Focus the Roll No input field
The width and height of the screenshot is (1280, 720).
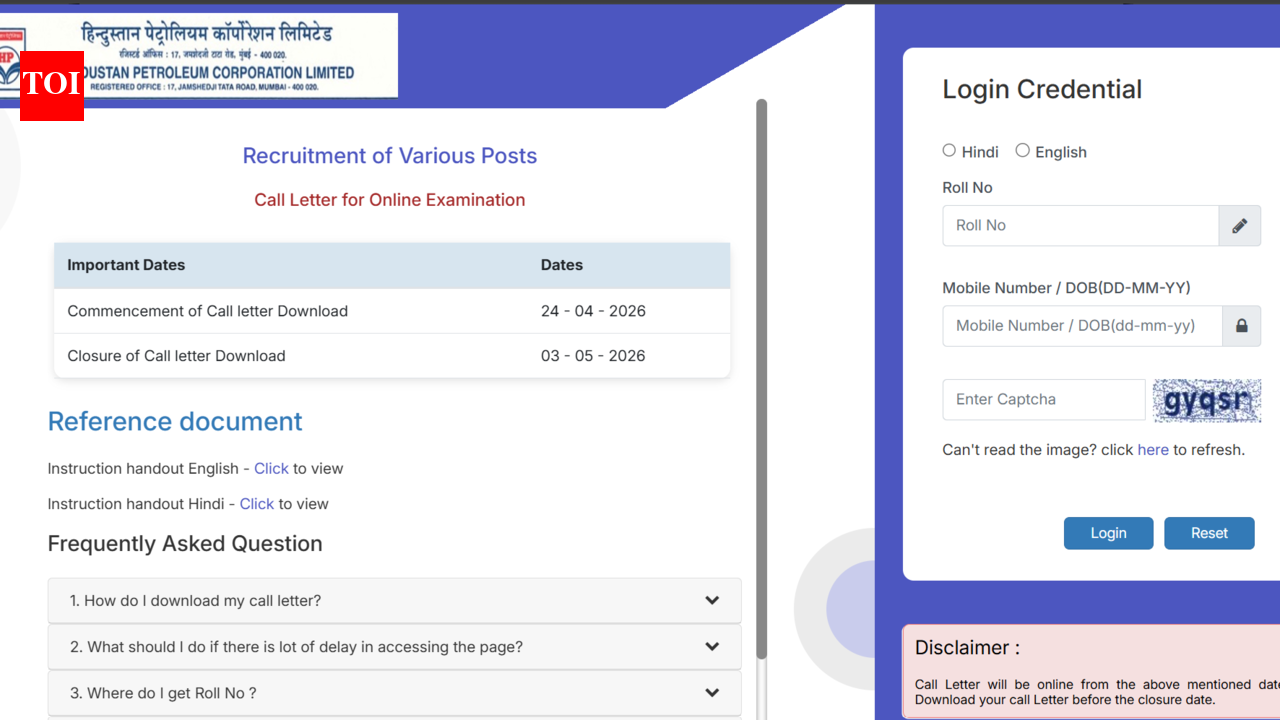click(1080, 226)
